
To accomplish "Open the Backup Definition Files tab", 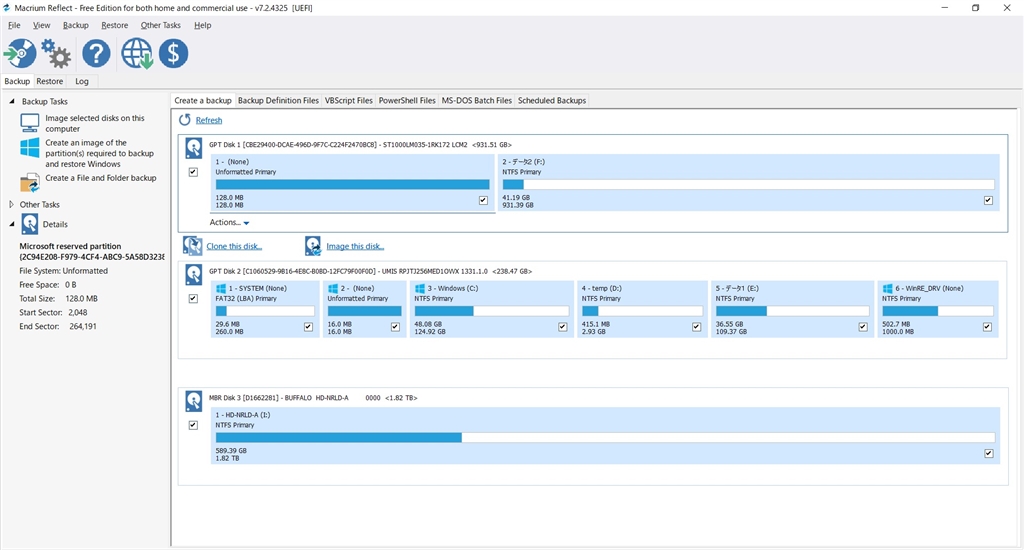I will (x=278, y=101).
